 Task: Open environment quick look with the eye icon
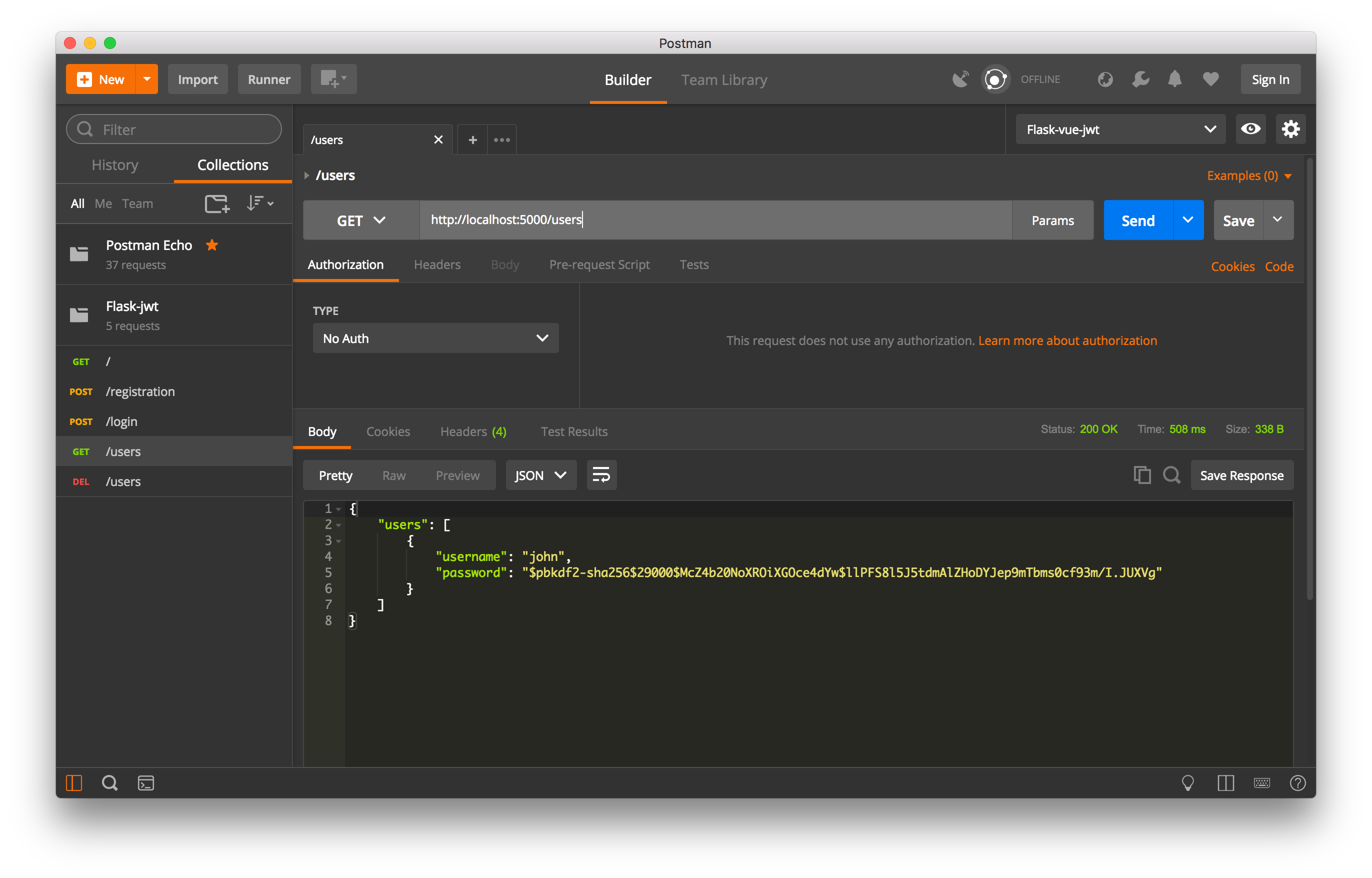pos(1250,129)
